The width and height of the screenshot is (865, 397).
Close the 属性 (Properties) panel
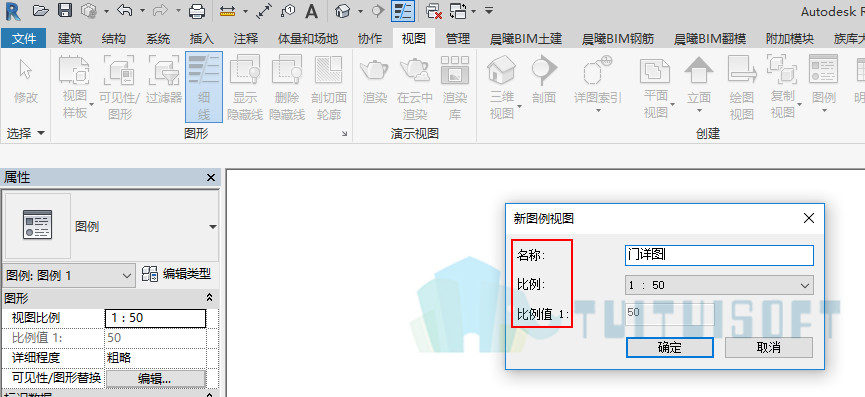tap(211, 178)
